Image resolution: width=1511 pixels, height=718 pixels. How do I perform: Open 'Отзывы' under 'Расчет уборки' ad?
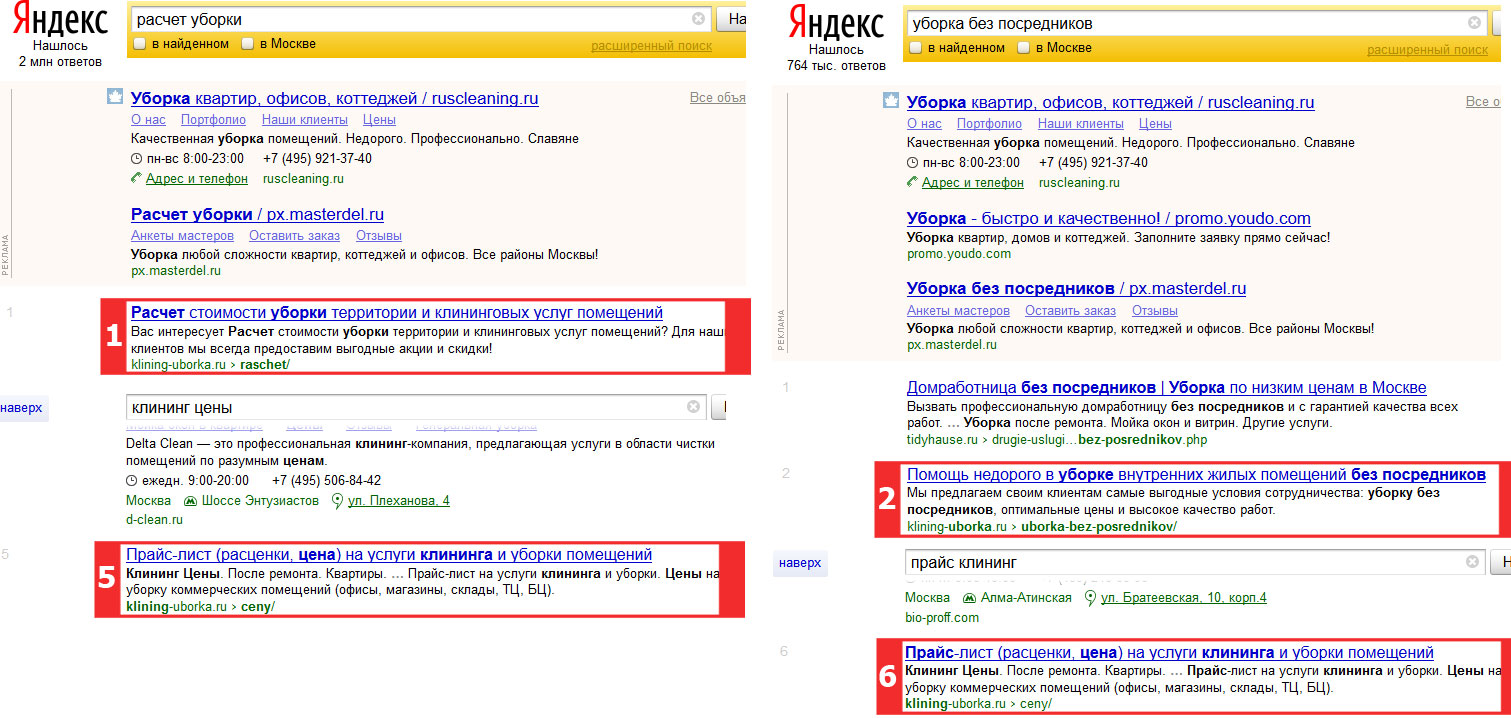[x=379, y=236]
